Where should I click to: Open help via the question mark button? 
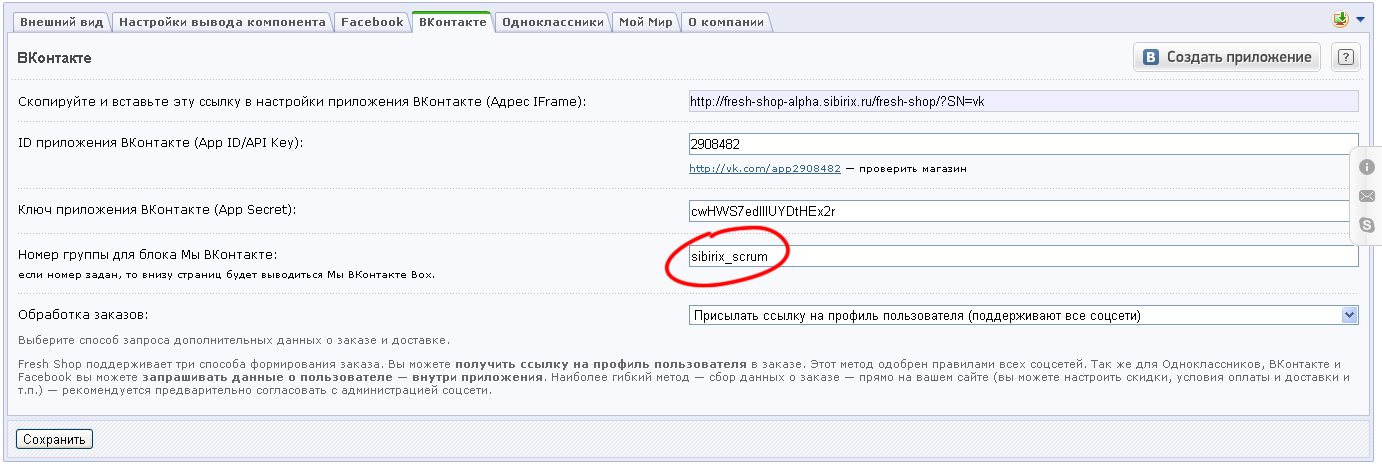(x=1346, y=58)
